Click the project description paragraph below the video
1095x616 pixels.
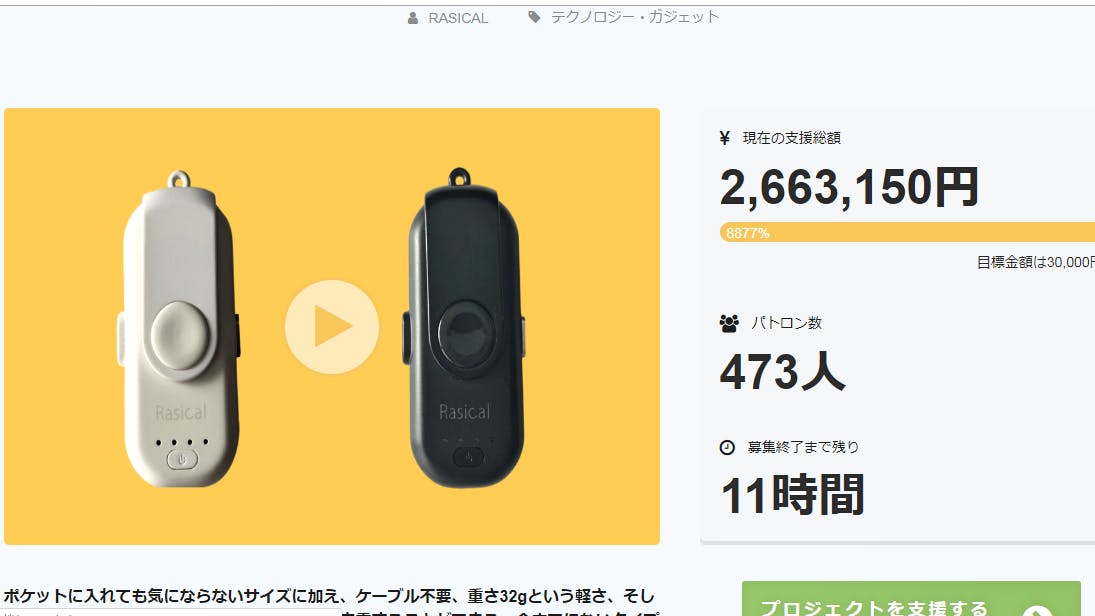coord(330,601)
